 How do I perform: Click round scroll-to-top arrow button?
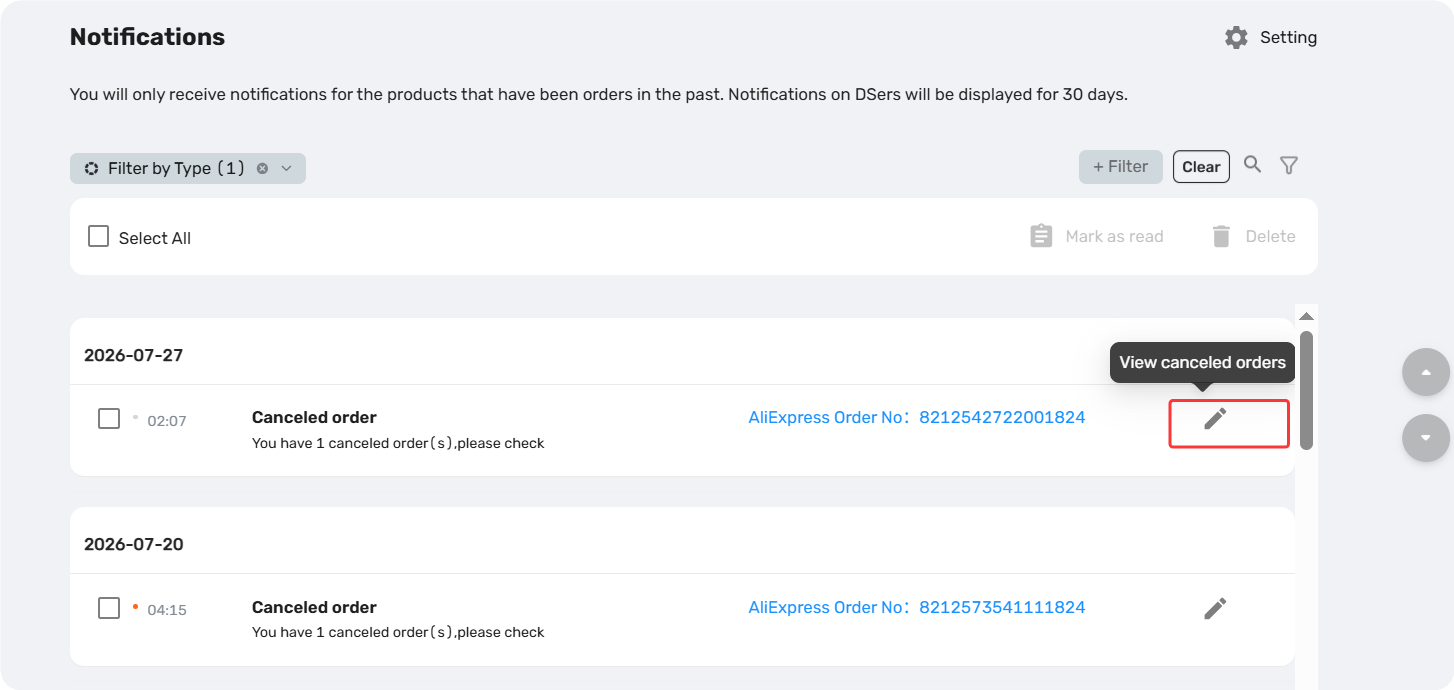pos(1426,373)
